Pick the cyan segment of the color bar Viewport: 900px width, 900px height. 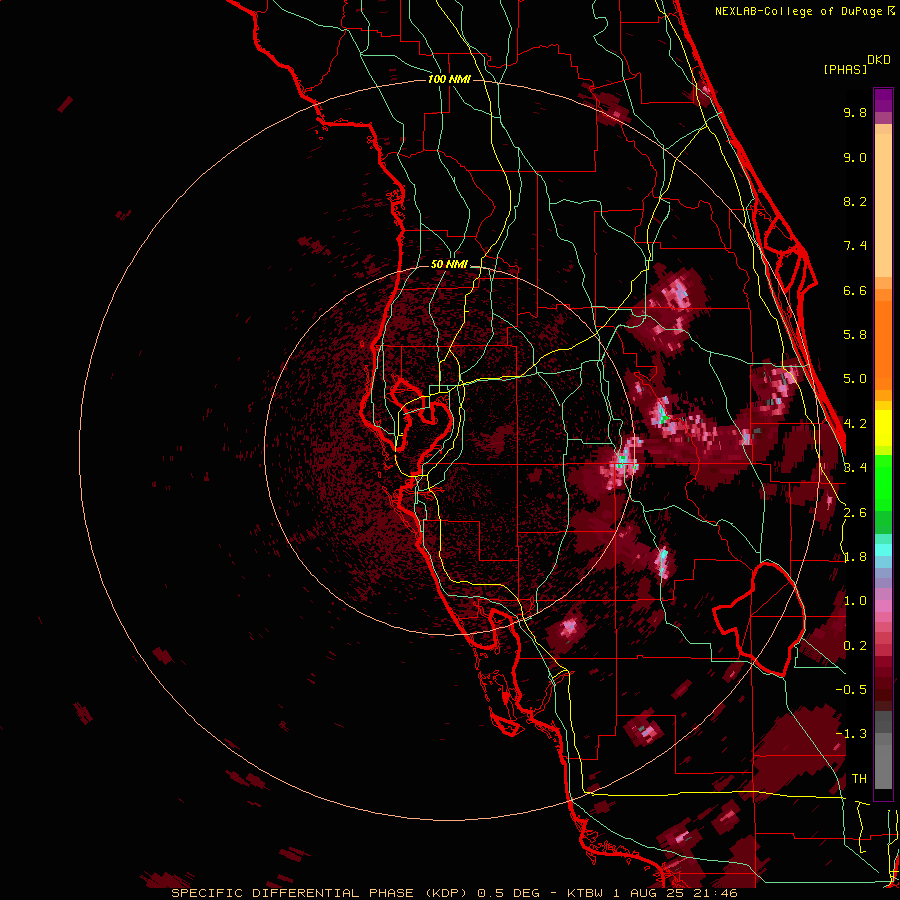click(883, 550)
